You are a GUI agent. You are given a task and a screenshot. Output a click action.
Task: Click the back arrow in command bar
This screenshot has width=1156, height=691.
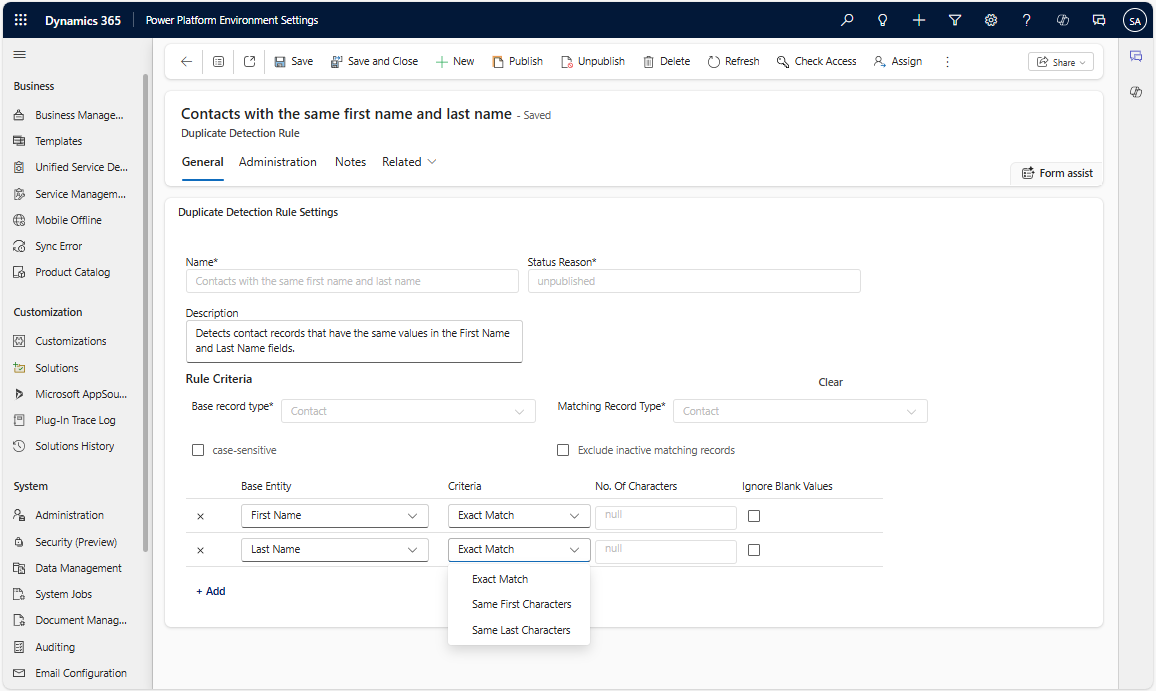tap(186, 62)
